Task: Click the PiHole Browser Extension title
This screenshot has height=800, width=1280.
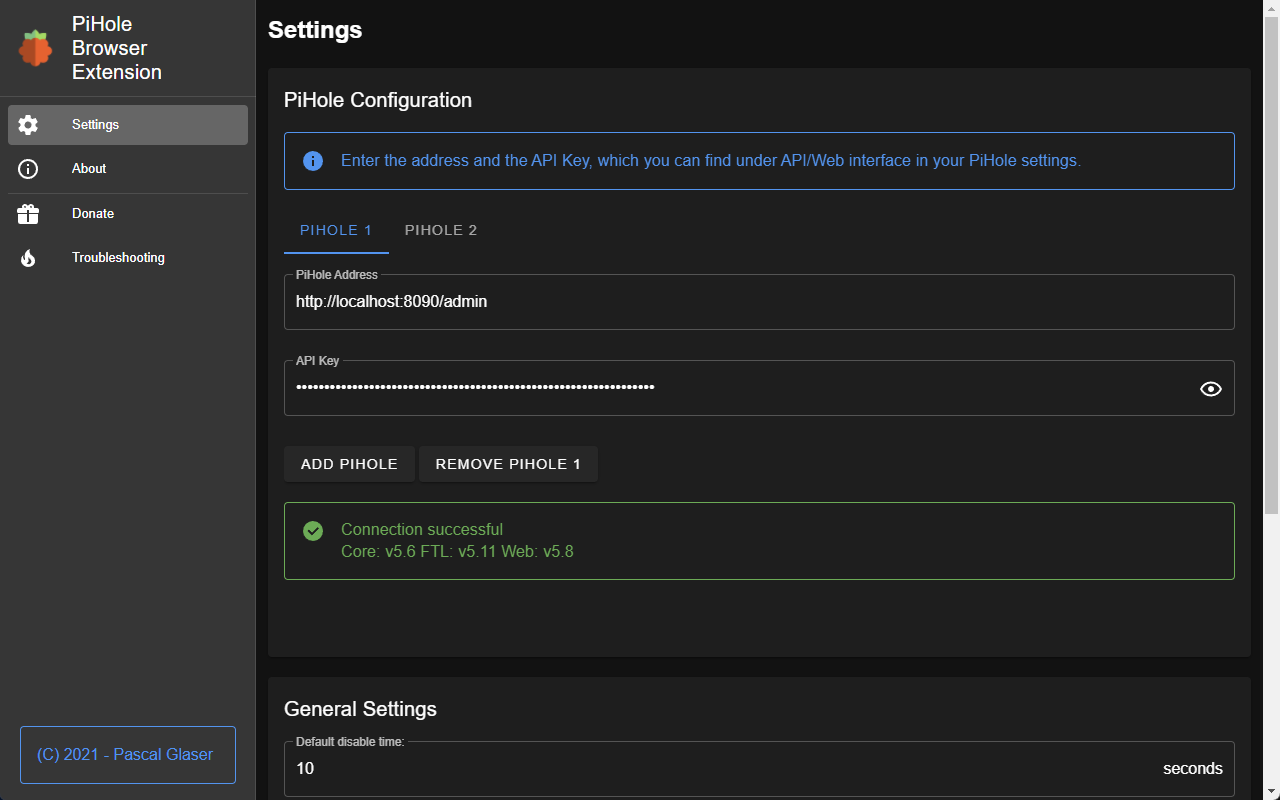Action: (117, 48)
